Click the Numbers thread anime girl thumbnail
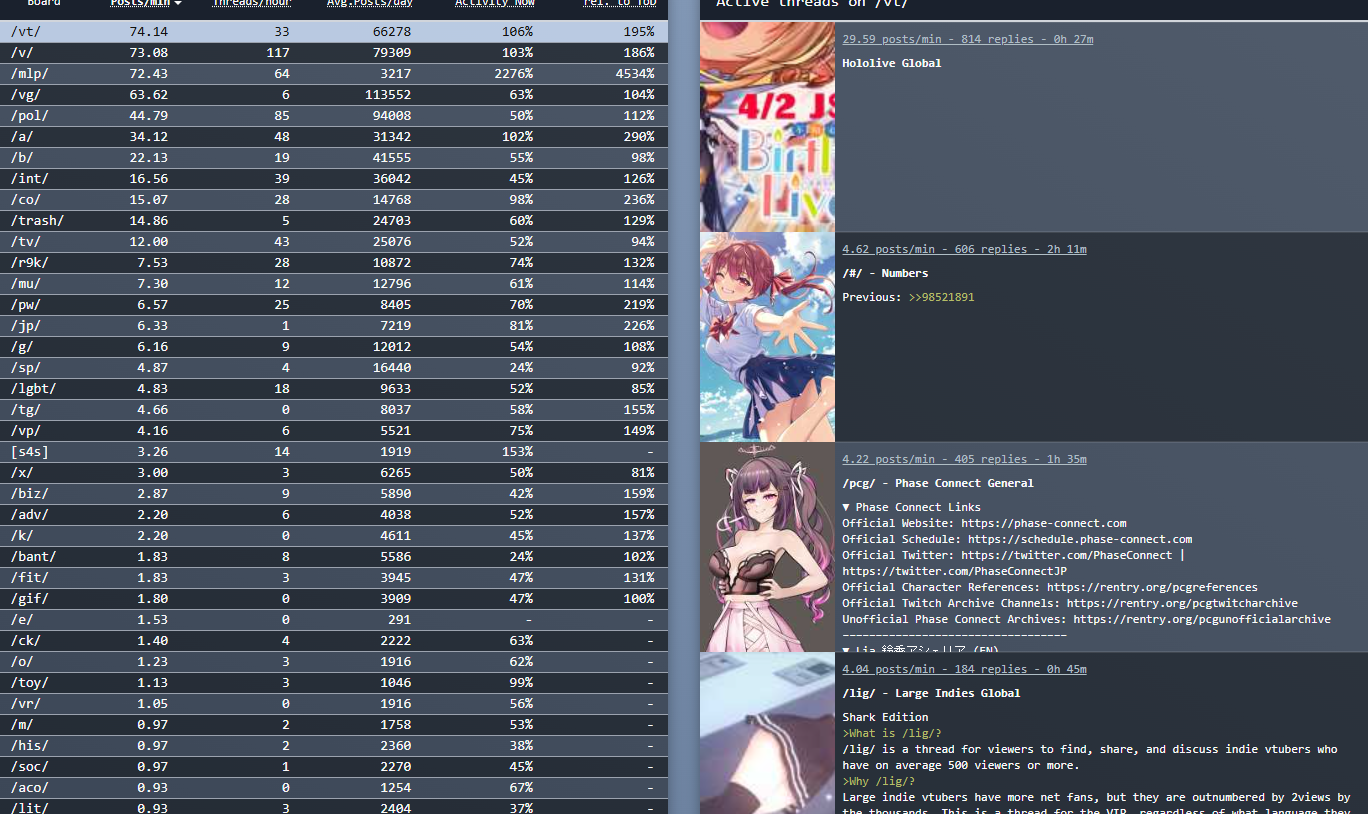The height and width of the screenshot is (814, 1368). (x=767, y=337)
